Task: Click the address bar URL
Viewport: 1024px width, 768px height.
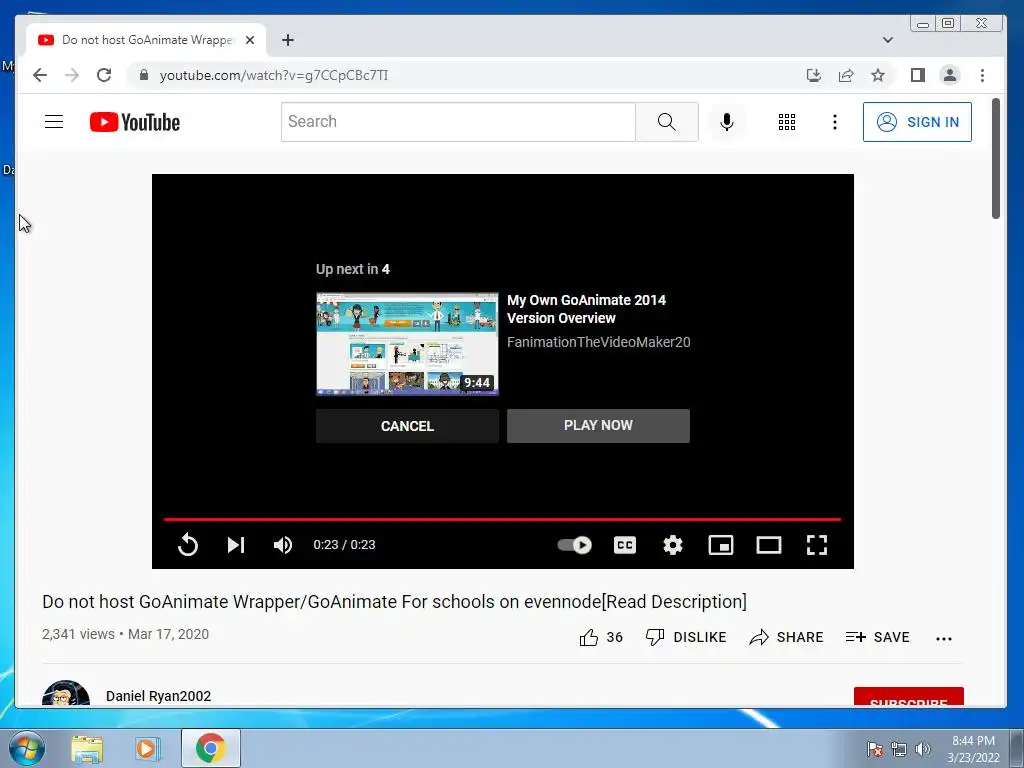Action: [x=274, y=75]
